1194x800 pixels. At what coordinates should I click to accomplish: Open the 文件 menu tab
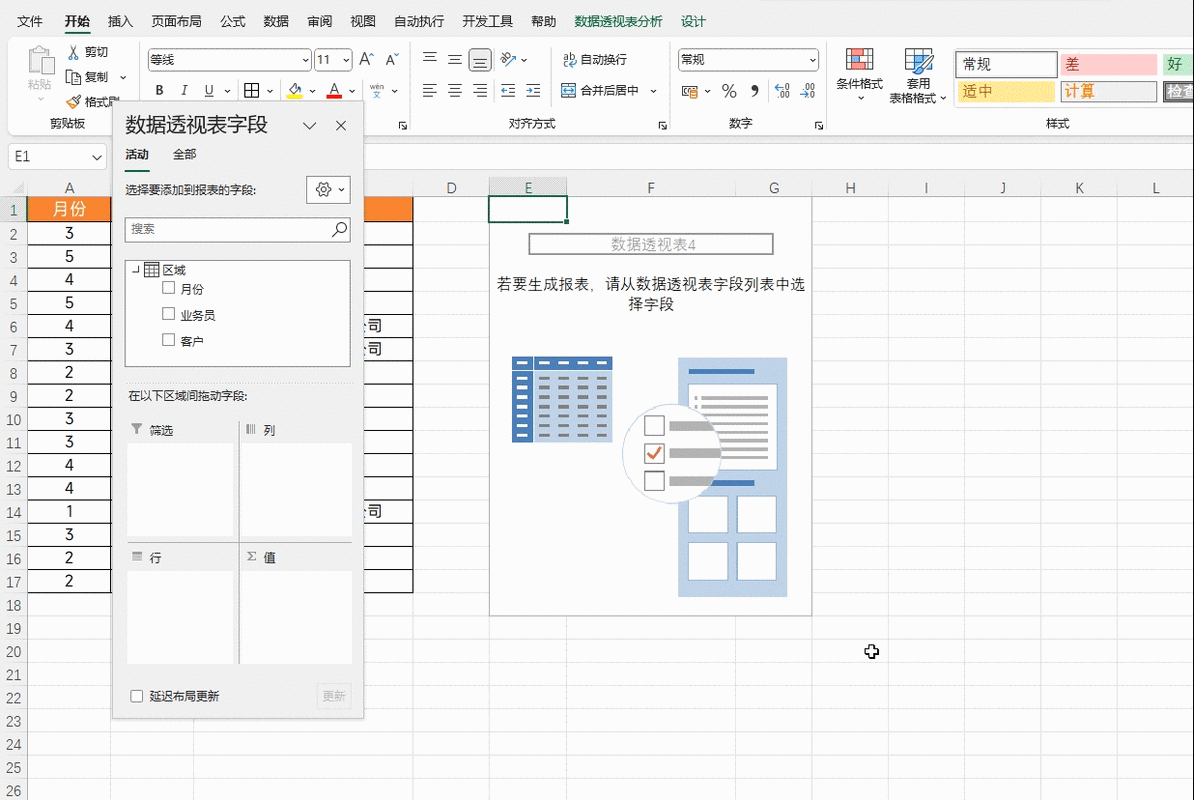(x=30, y=21)
